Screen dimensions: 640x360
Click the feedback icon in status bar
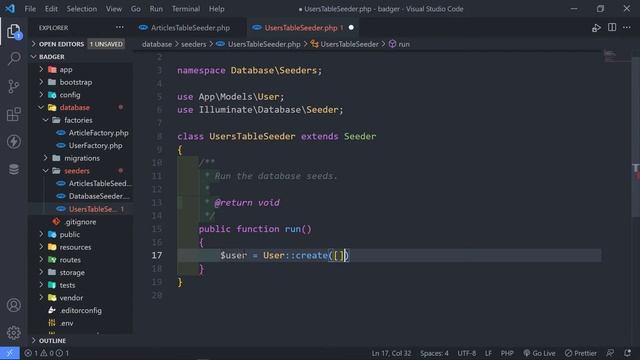tap(610, 353)
